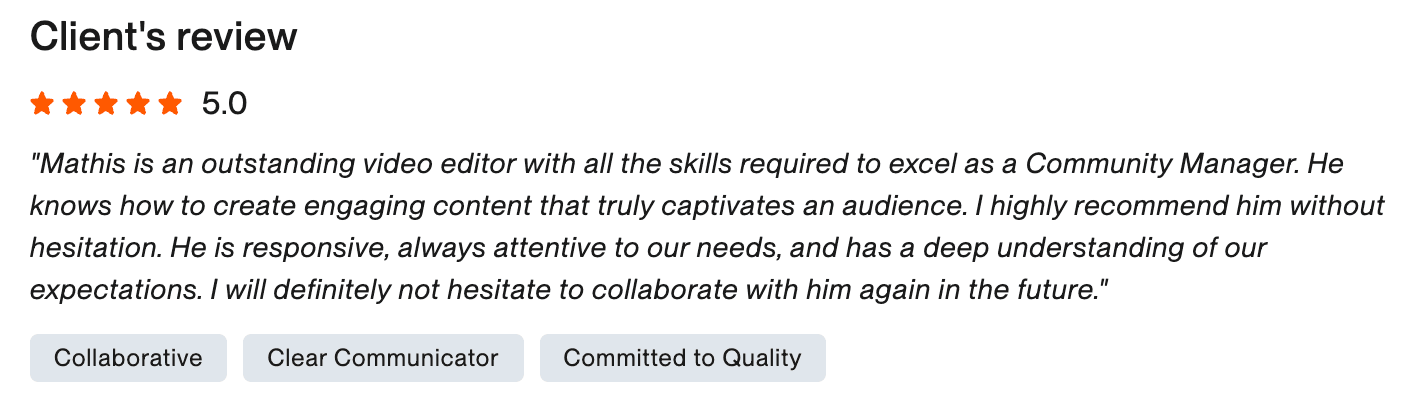Click the name Mathis in the review
The image size is (1402, 394).
(x=77, y=164)
